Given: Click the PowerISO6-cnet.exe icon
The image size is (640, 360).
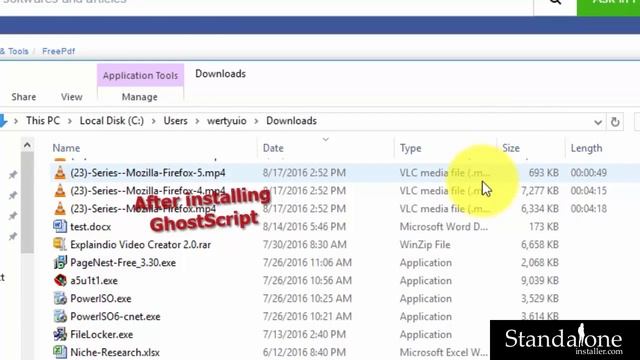Looking at the screenshot, I should coord(60,316).
